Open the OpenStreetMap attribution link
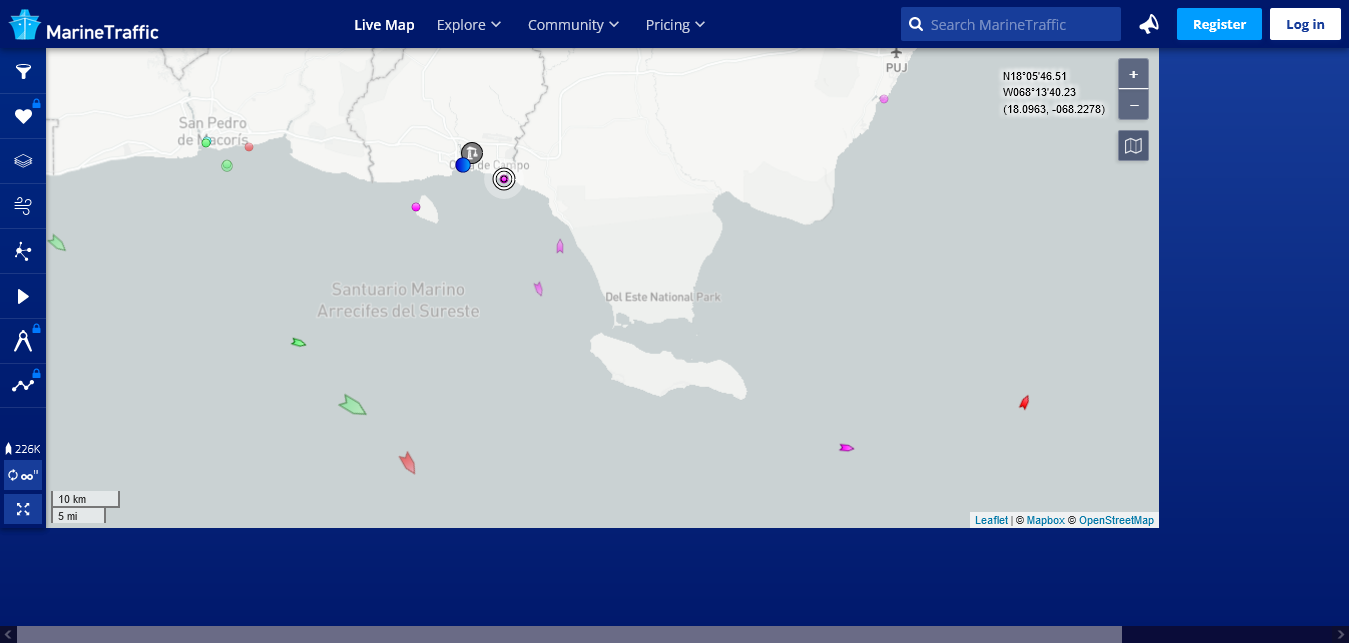1349x643 pixels. tap(1116, 520)
